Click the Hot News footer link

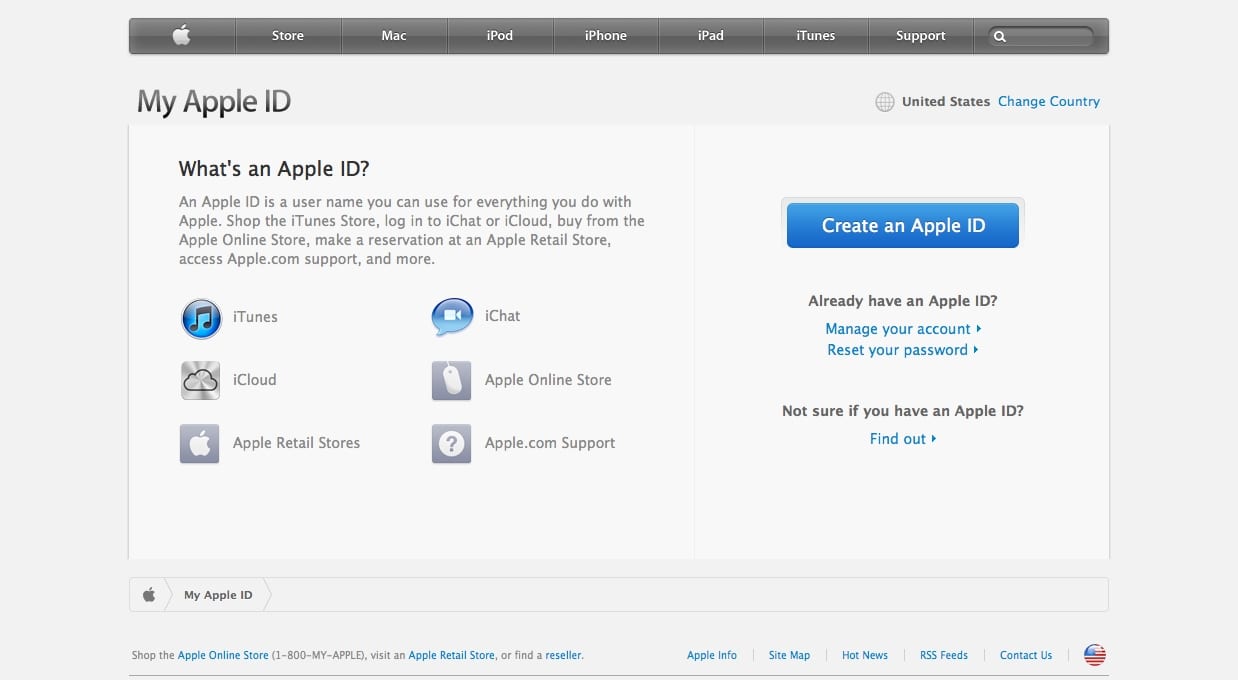point(865,656)
